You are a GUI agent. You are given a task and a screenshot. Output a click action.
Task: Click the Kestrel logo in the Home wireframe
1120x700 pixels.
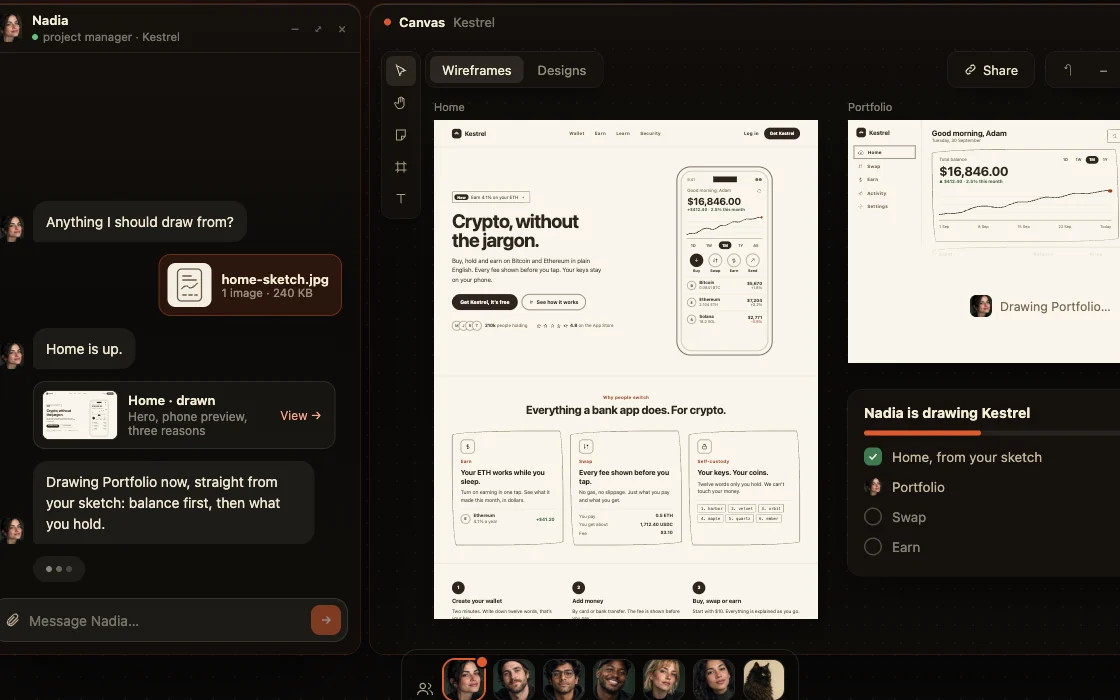[x=469, y=134]
